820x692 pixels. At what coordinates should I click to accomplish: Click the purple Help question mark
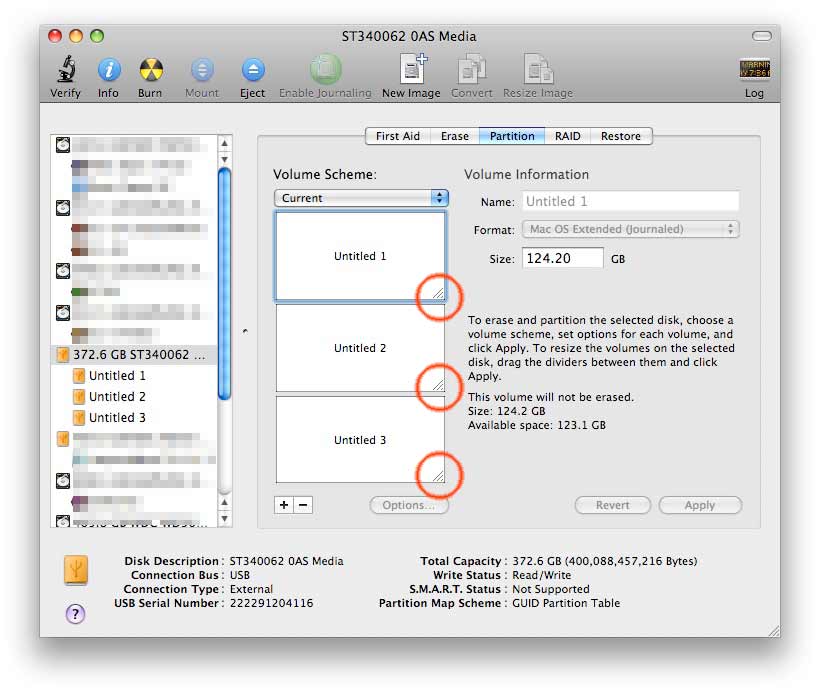pyautogui.click(x=75, y=614)
